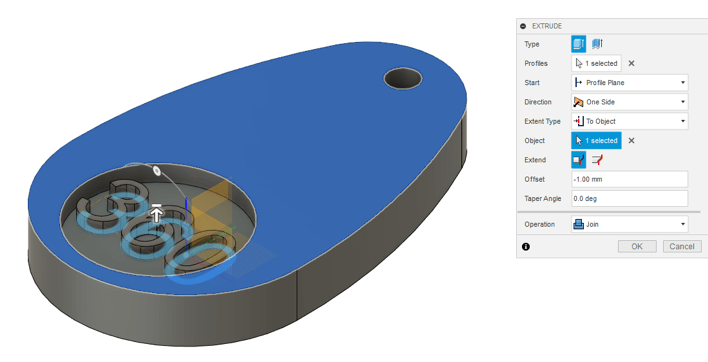The image size is (708, 362).
Task: Select the standard Extrude type icon
Action: point(578,44)
